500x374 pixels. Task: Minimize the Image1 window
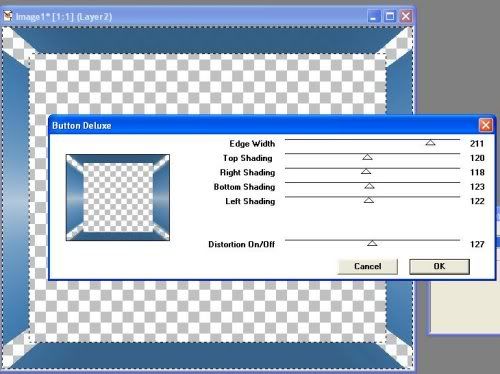click(374, 16)
